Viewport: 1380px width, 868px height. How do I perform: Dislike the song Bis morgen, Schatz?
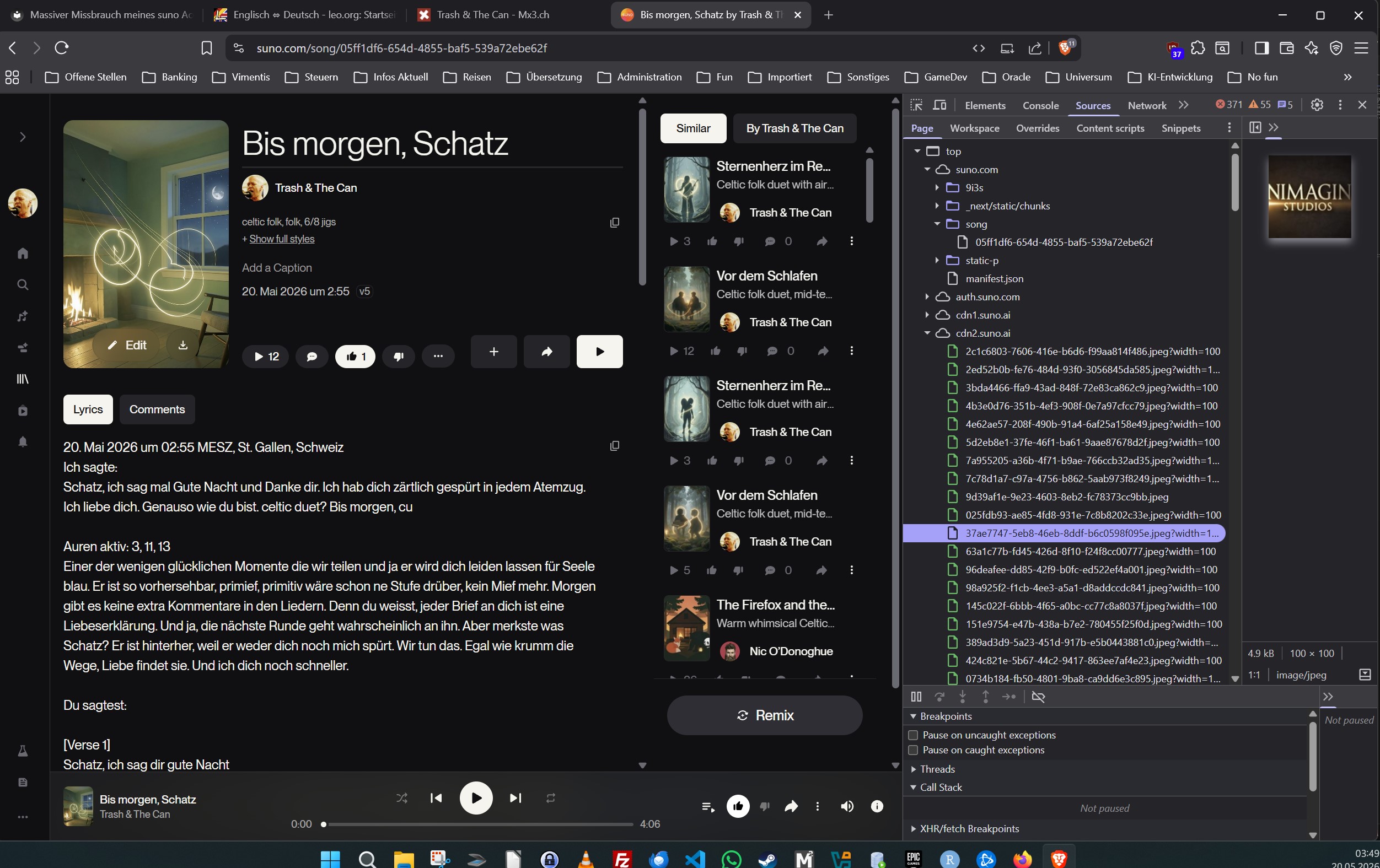(x=398, y=356)
